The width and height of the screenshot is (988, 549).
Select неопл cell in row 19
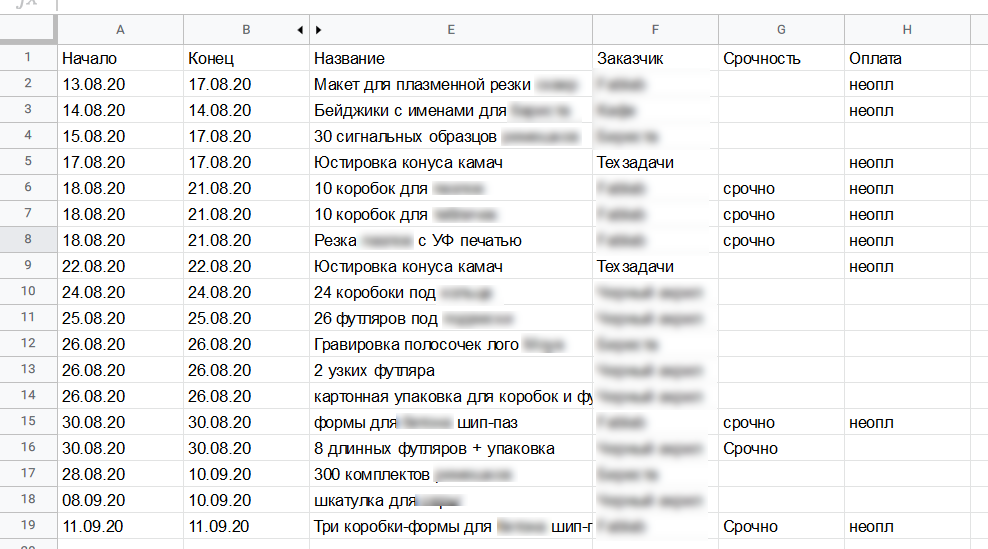coord(907,526)
